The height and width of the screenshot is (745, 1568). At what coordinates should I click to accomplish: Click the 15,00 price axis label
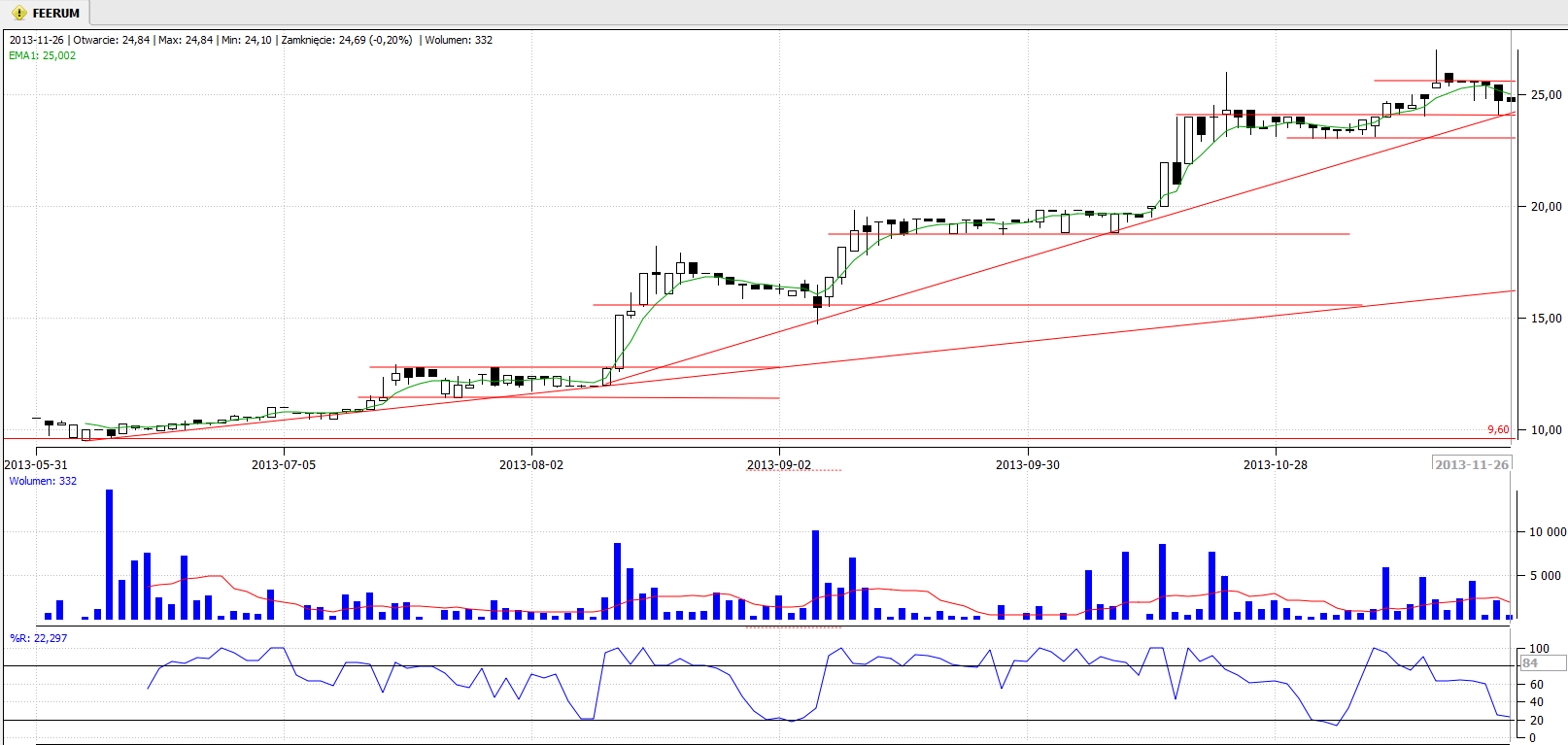coord(1547,319)
